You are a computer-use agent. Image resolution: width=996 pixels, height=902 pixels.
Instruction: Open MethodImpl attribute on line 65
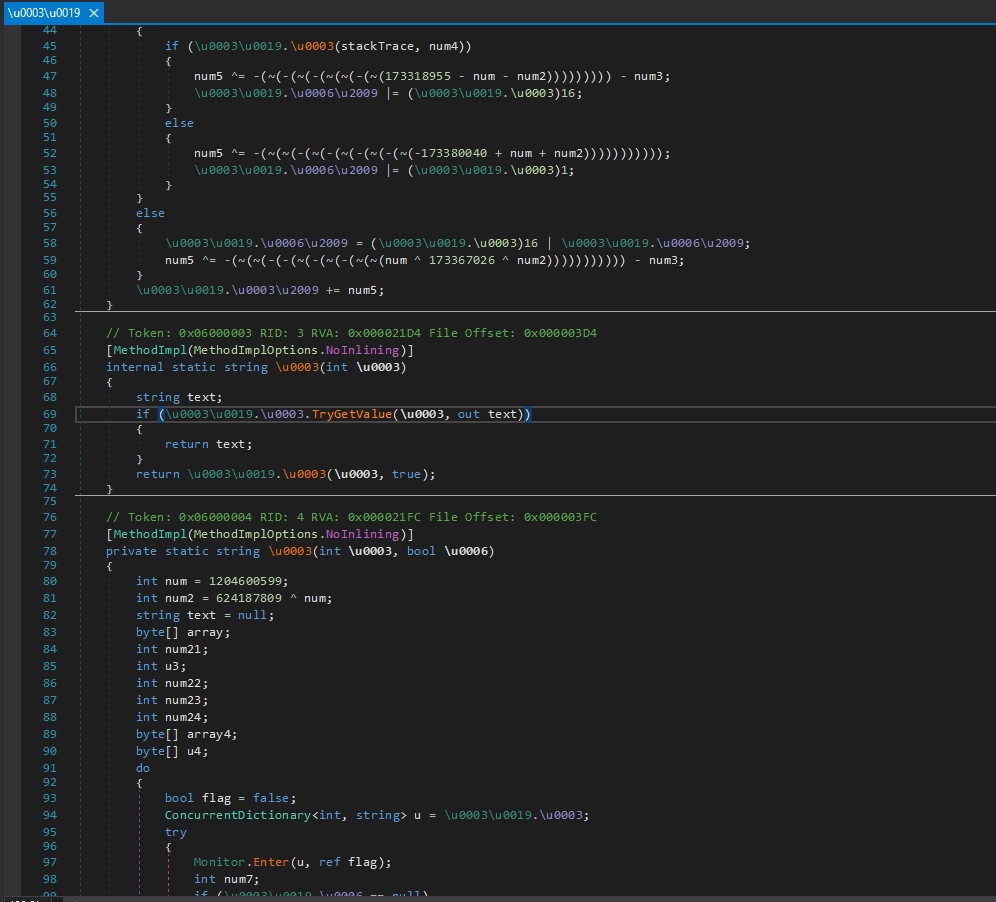pos(150,351)
